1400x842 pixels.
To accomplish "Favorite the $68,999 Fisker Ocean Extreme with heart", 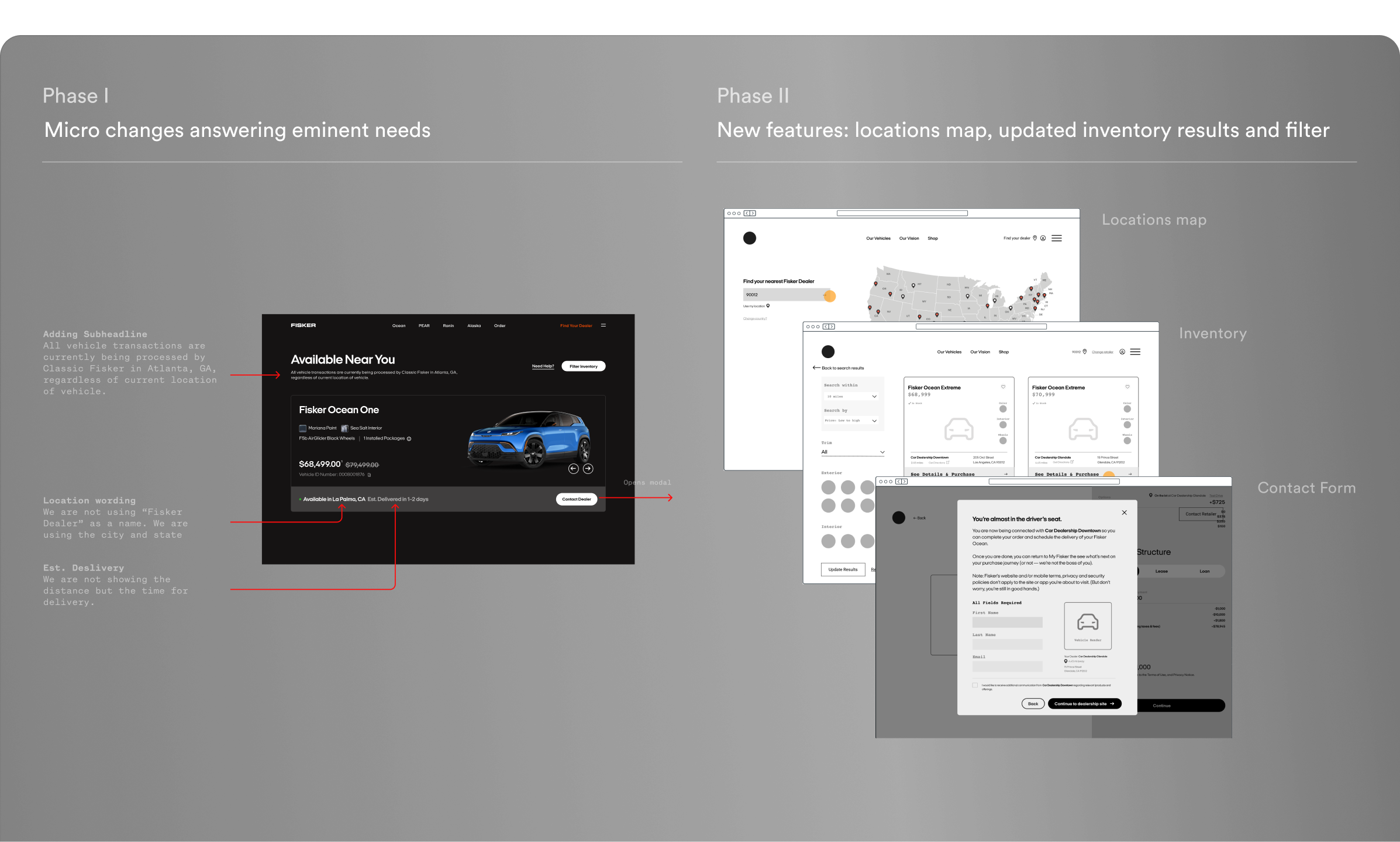I will click(1003, 387).
